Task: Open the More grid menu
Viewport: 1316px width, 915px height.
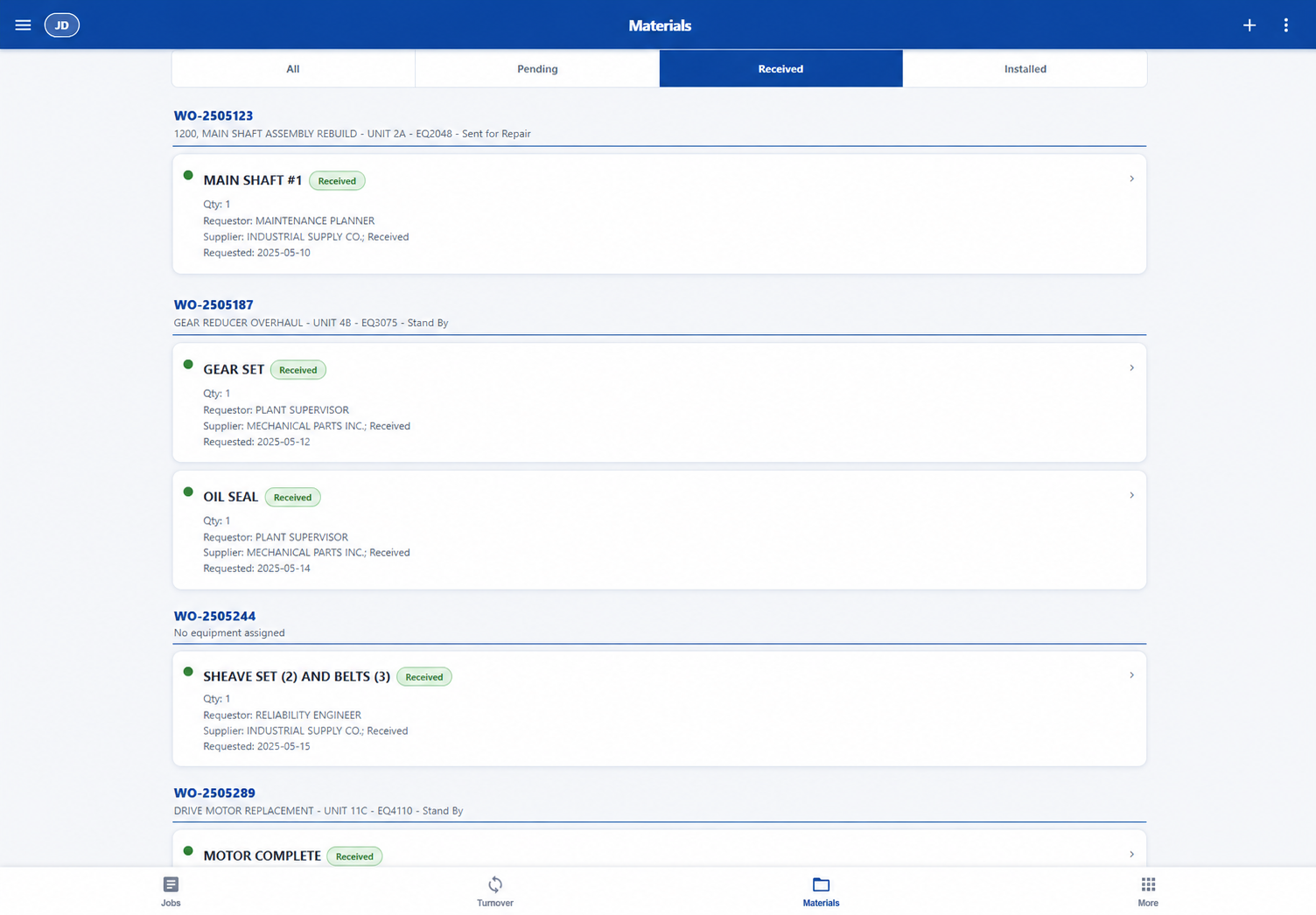Action: pos(1147,891)
